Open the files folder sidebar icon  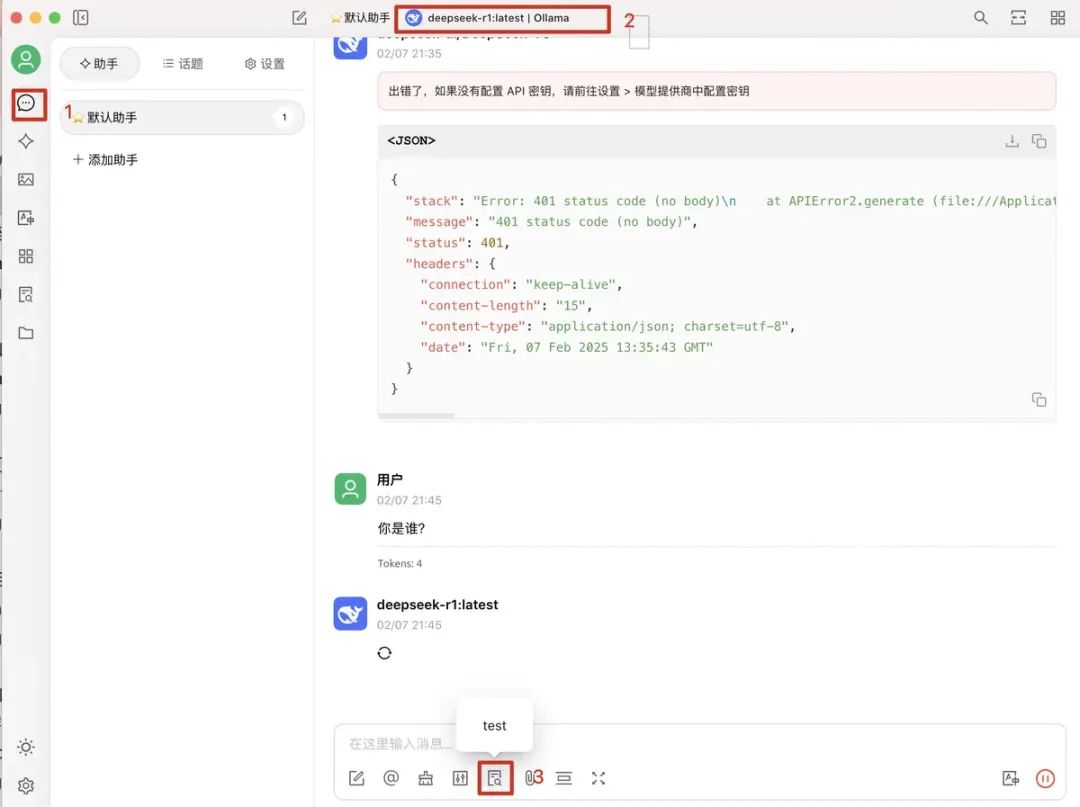pos(26,333)
